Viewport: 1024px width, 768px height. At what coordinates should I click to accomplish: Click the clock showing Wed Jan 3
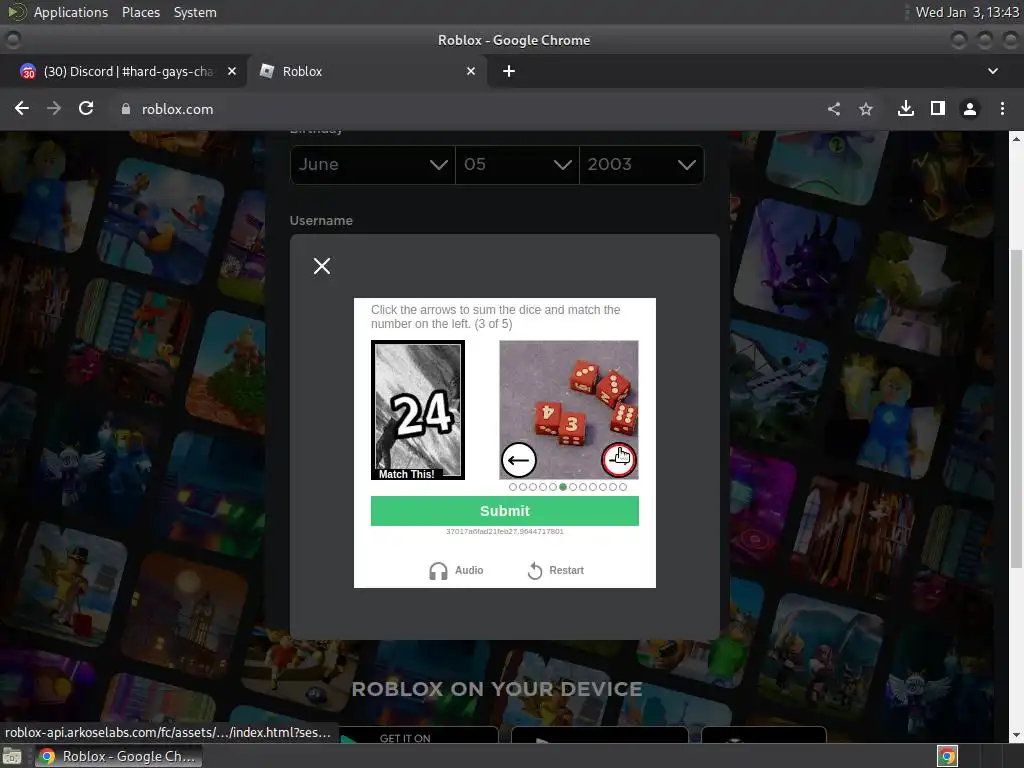[x=967, y=12]
